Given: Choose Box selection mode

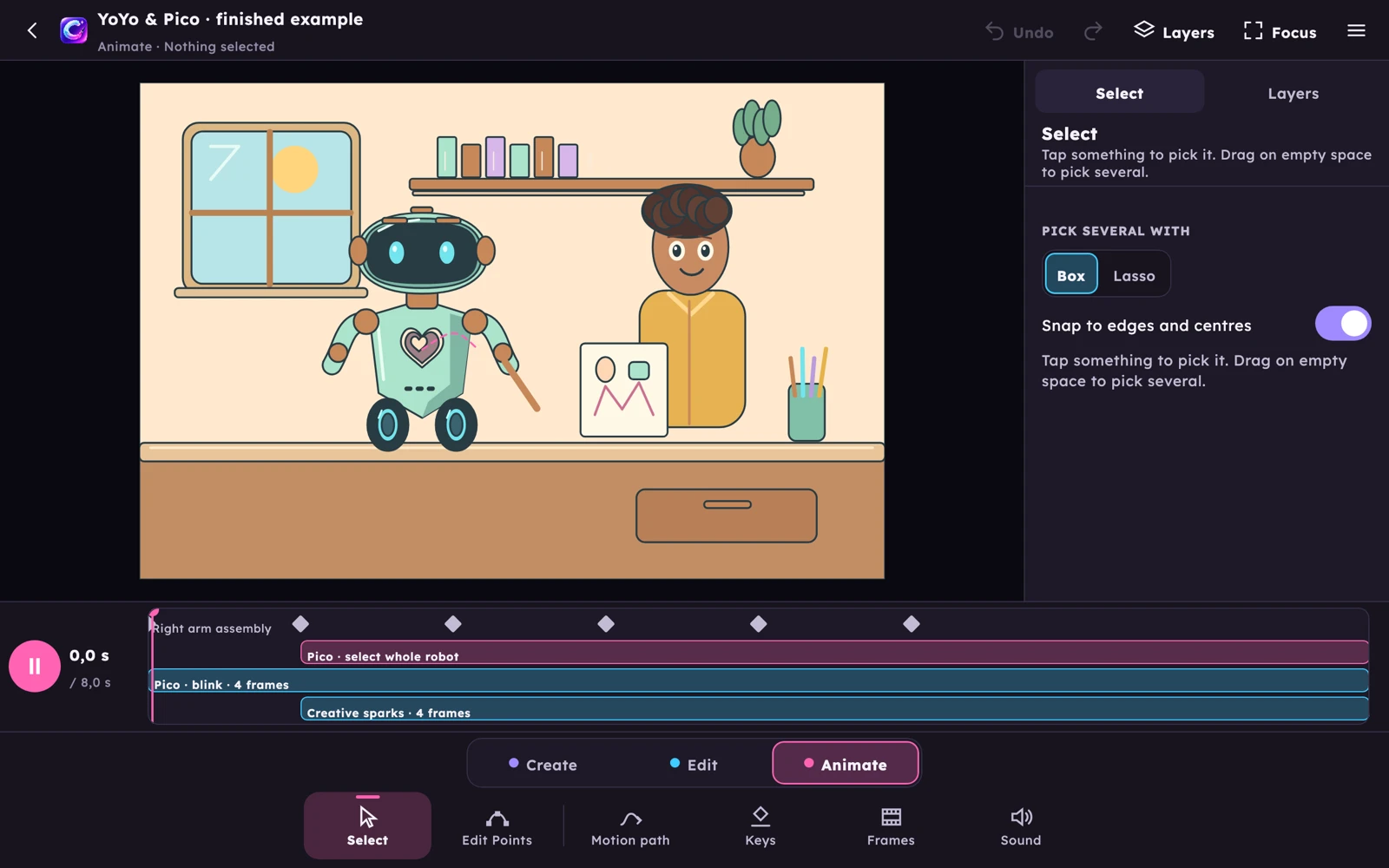Looking at the screenshot, I should point(1070,274).
